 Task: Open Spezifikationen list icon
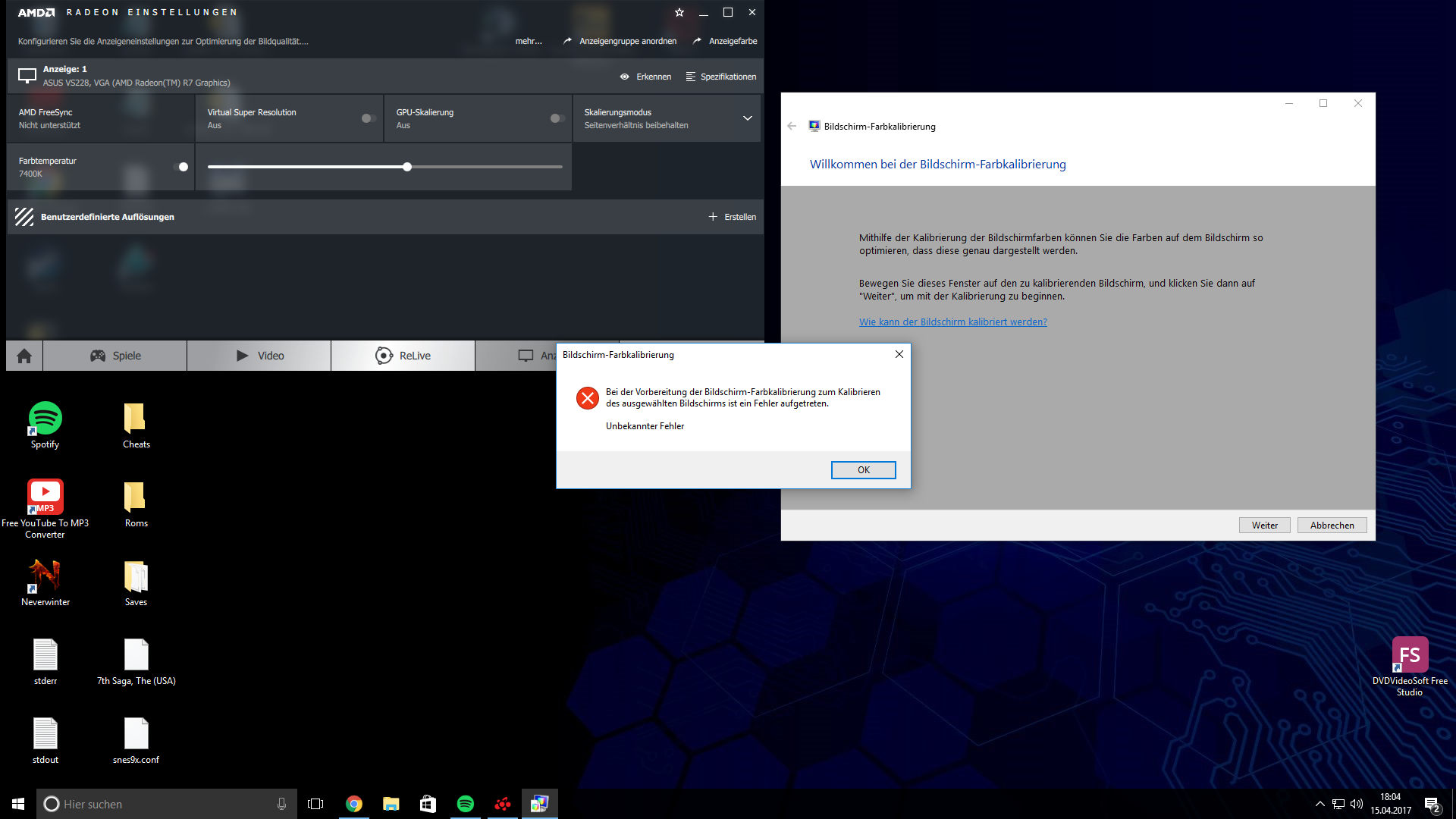(691, 77)
